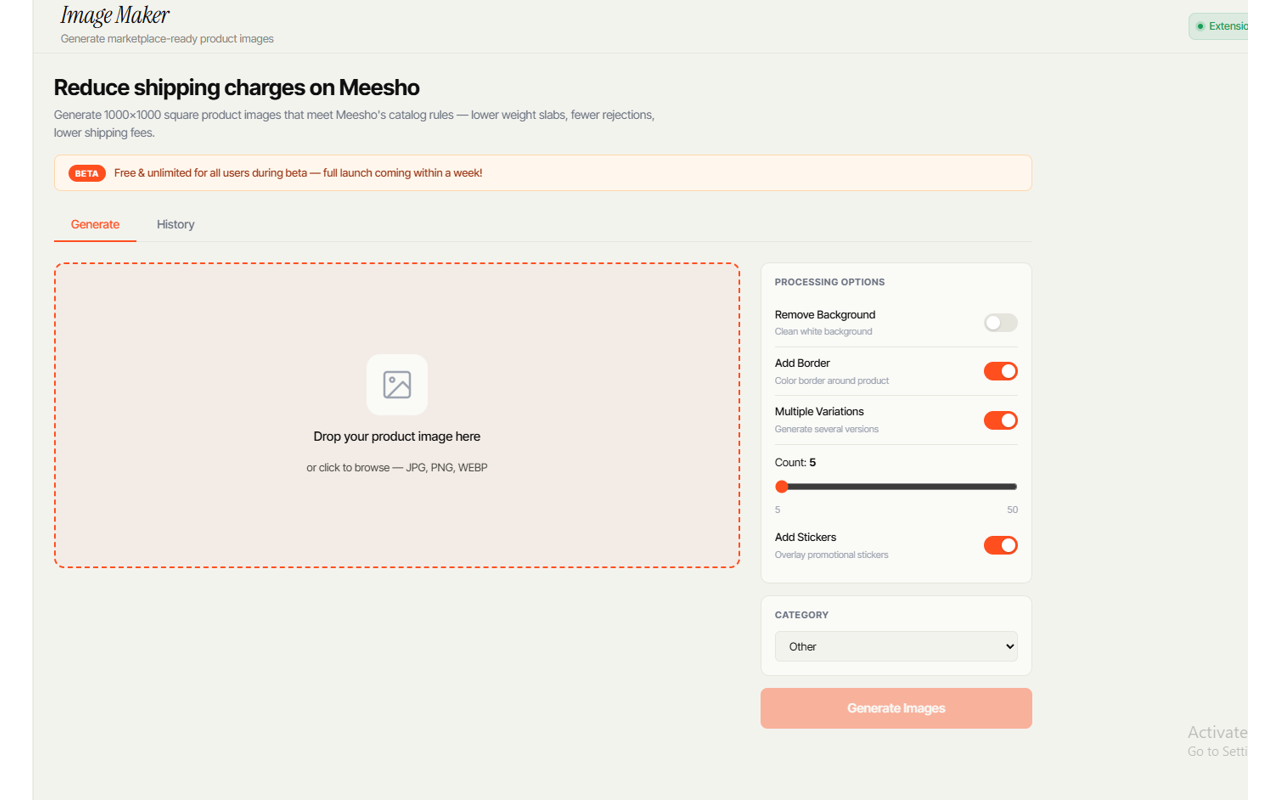Open the Category dropdown showing Other
Image resolution: width=1280 pixels, height=800 pixels.
[x=896, y=646]
